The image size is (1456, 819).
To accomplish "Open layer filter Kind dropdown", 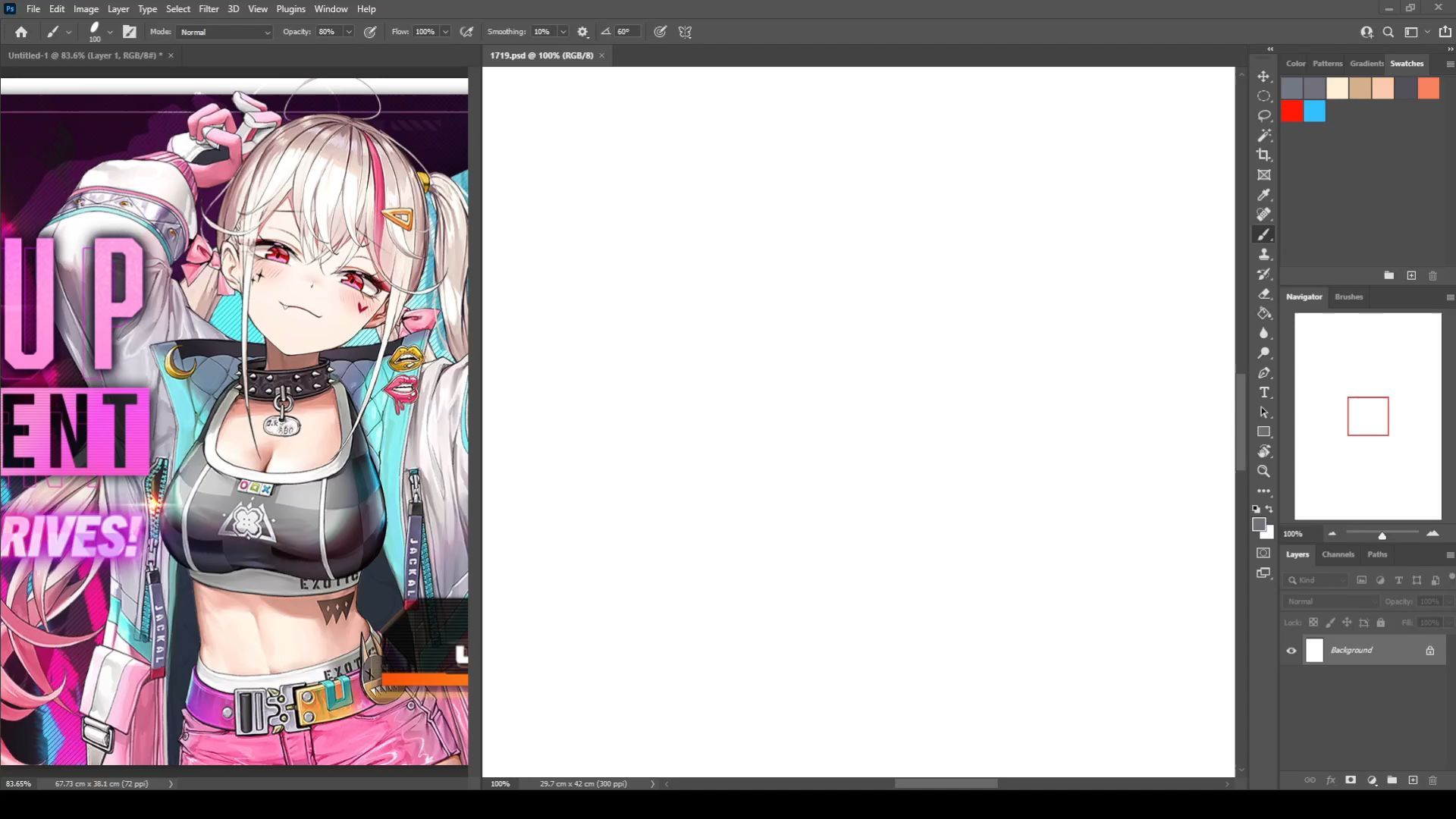I will coord(1316,580).
